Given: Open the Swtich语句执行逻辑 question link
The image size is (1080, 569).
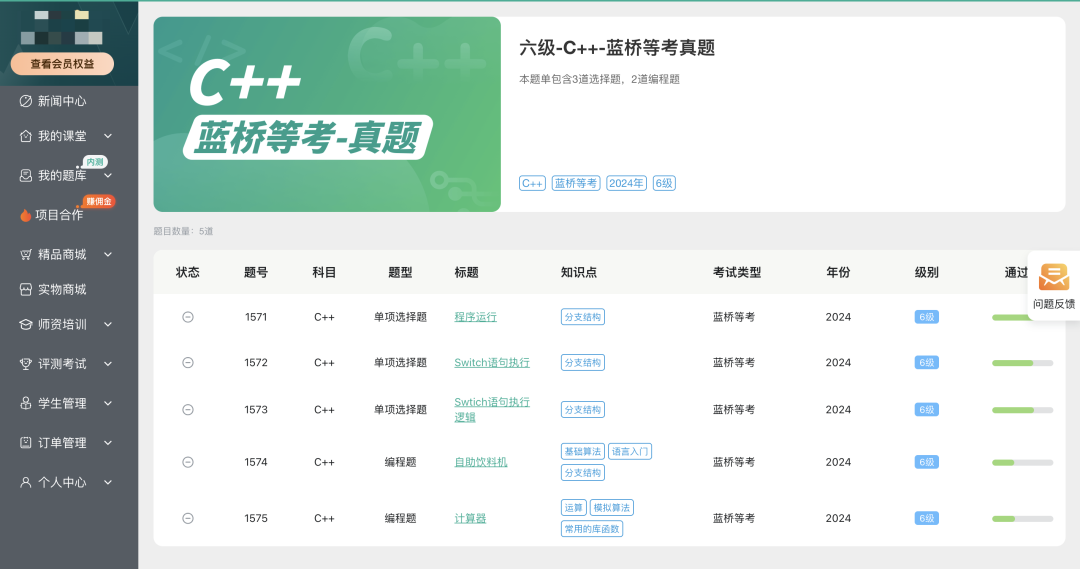Looking at the screenshot, I should coord(492,409).
